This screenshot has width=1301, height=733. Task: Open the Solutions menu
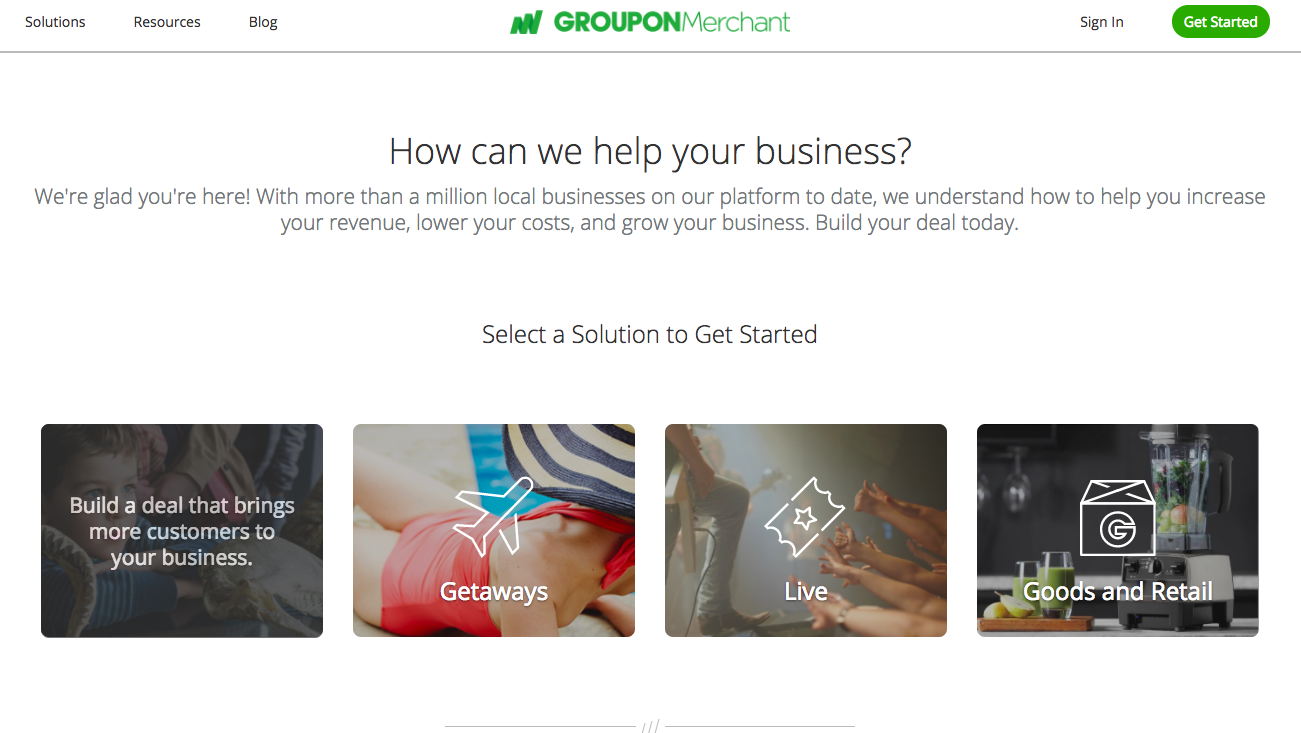55,22
